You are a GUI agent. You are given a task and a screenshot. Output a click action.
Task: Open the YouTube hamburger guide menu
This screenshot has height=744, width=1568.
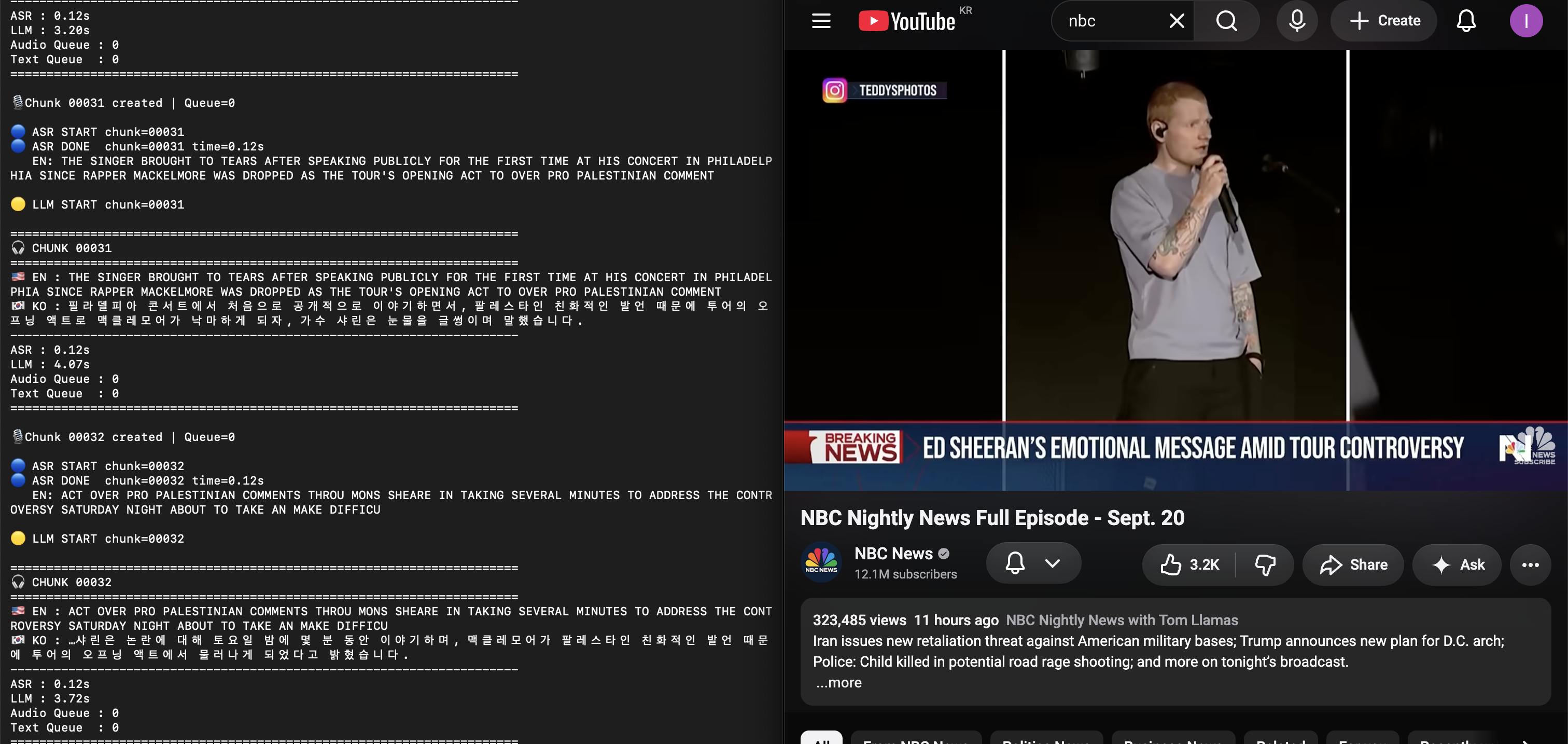tap(821, 21)
